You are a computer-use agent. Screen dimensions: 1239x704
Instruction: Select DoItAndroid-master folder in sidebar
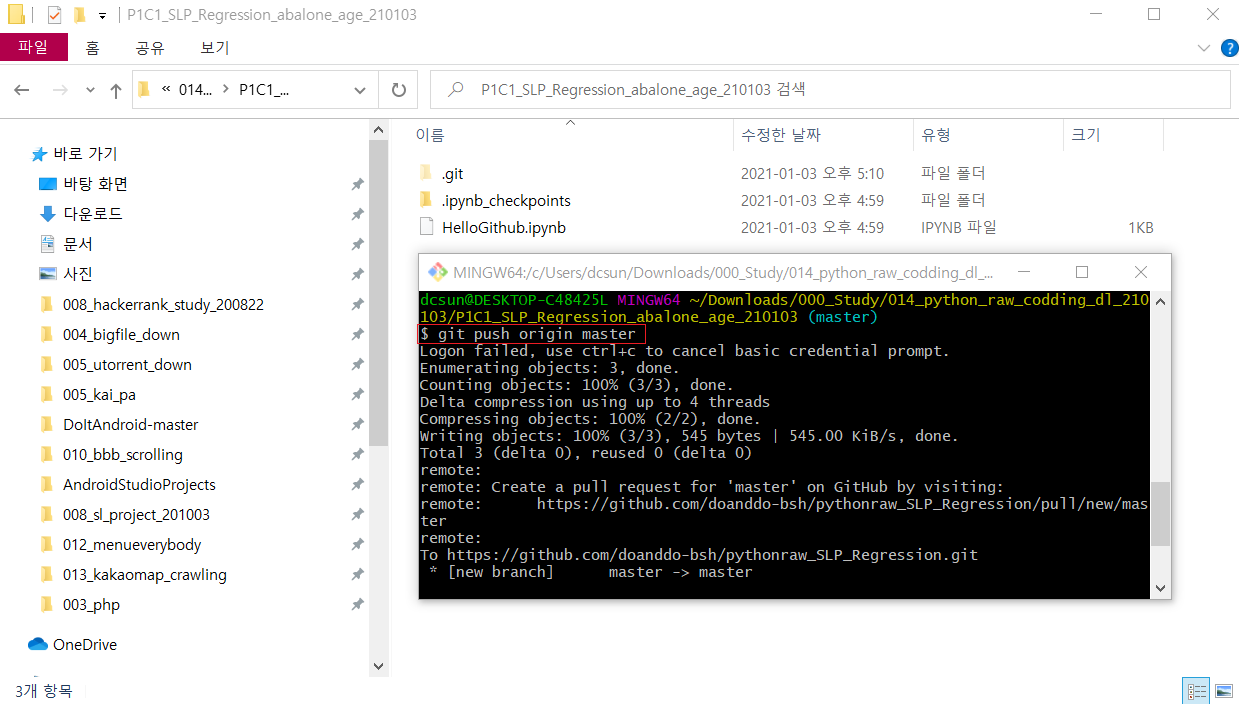click(x=130, y=424)
